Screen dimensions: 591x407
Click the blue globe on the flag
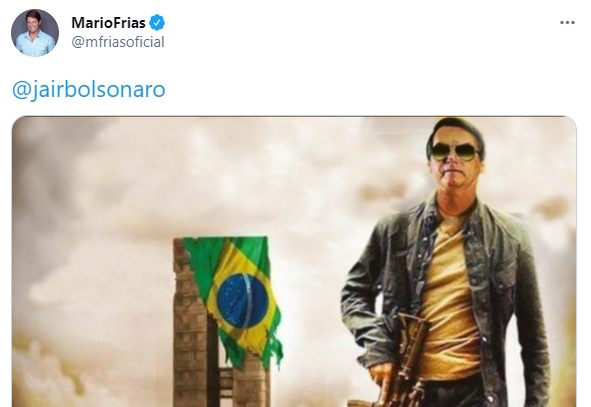click(x=242, y=301)
